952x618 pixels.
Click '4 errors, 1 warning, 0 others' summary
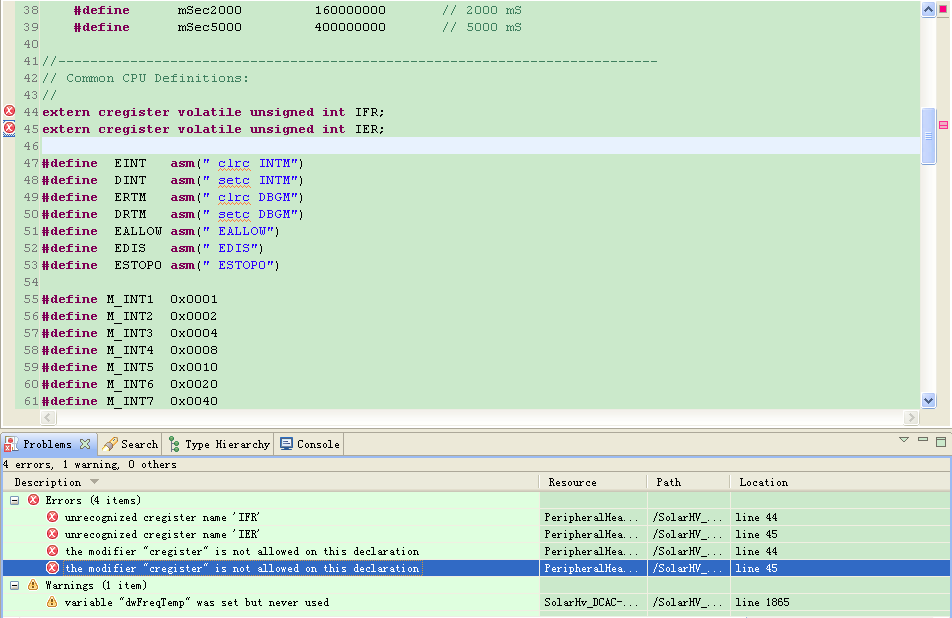point(90,464)
